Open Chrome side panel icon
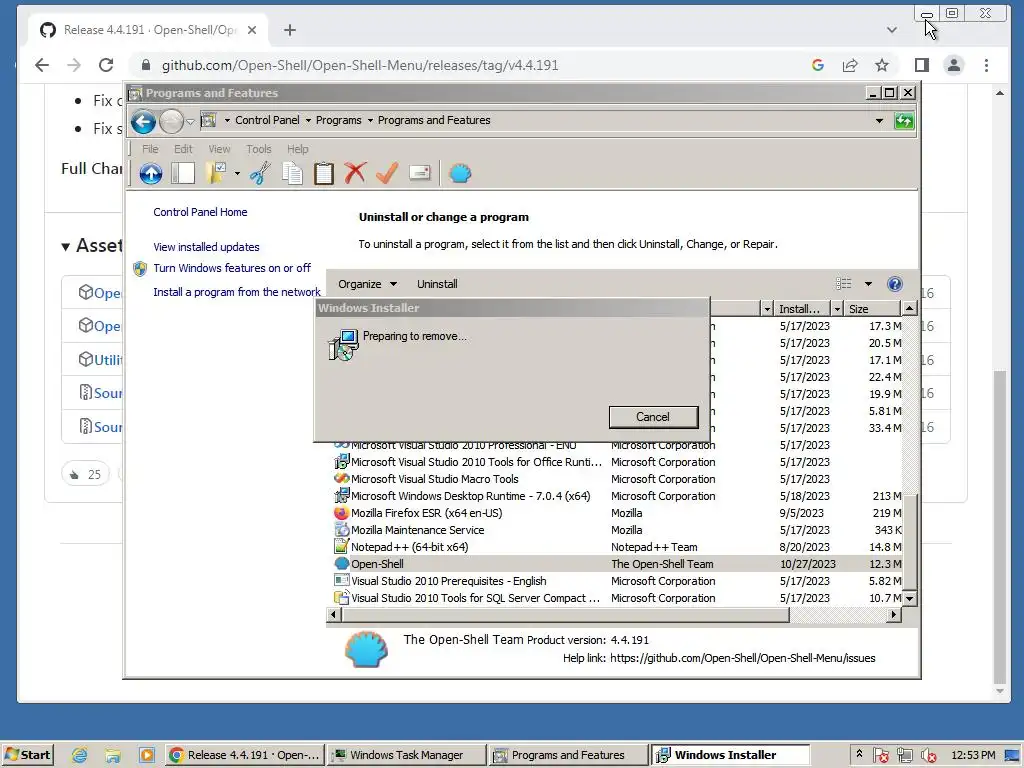Viewport: 1024px width, 768px height. (921, 65)
